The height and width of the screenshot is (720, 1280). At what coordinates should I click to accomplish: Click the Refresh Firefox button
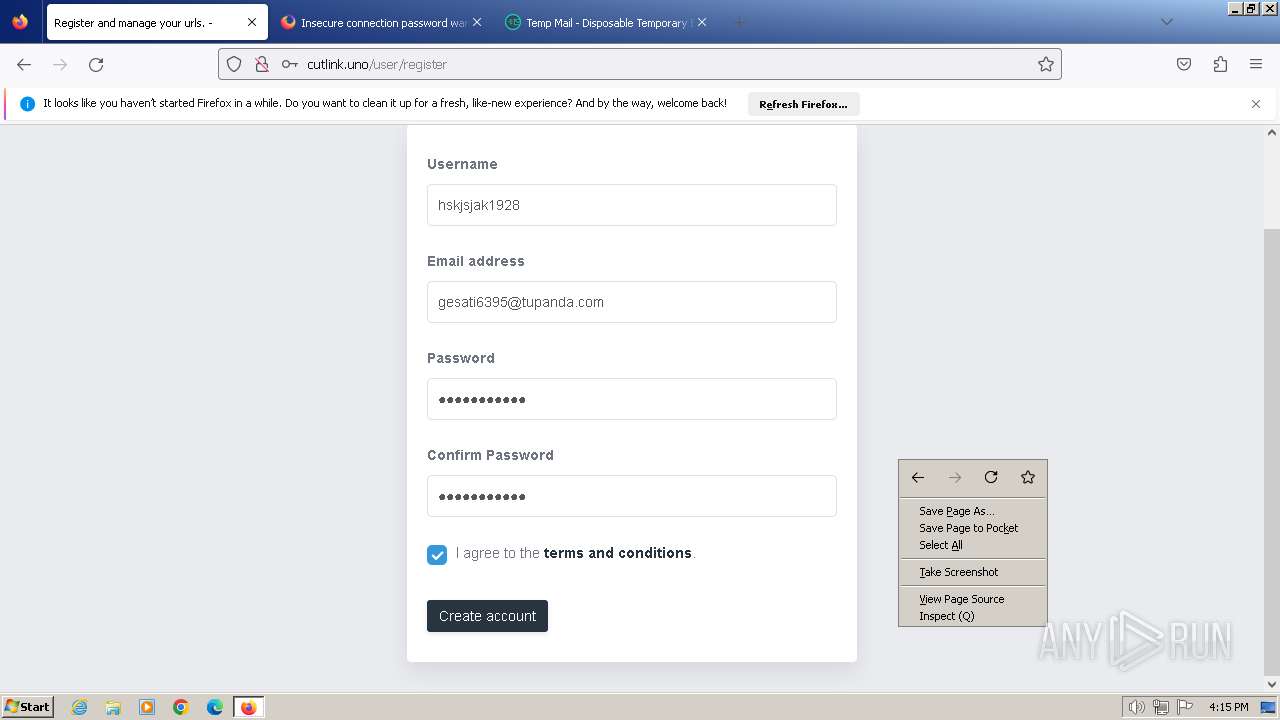click(x=803, y=104)
